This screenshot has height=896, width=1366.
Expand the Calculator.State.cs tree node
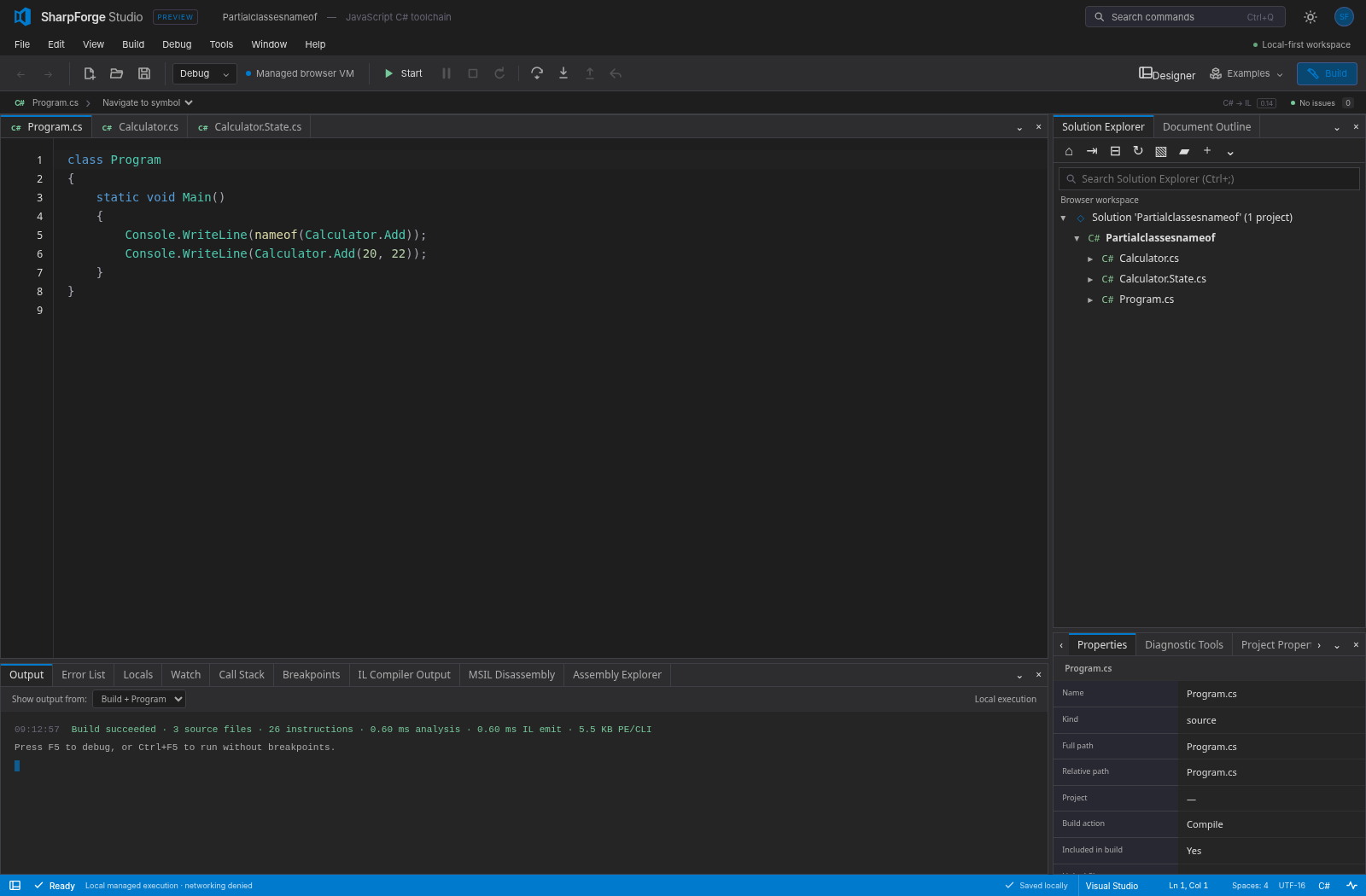pos(1090,280)
